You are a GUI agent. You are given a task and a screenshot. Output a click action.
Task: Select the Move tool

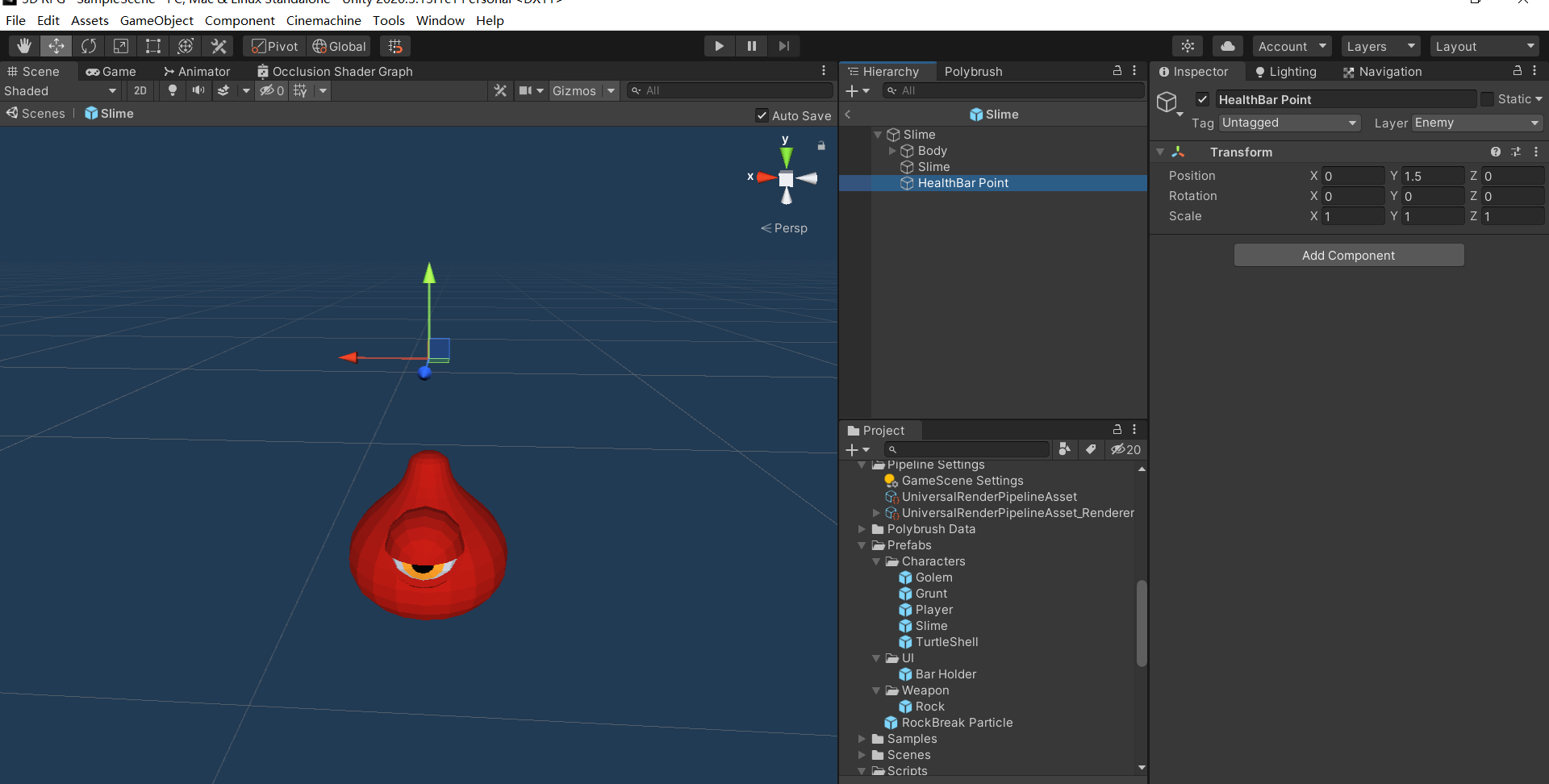point(56,46)
